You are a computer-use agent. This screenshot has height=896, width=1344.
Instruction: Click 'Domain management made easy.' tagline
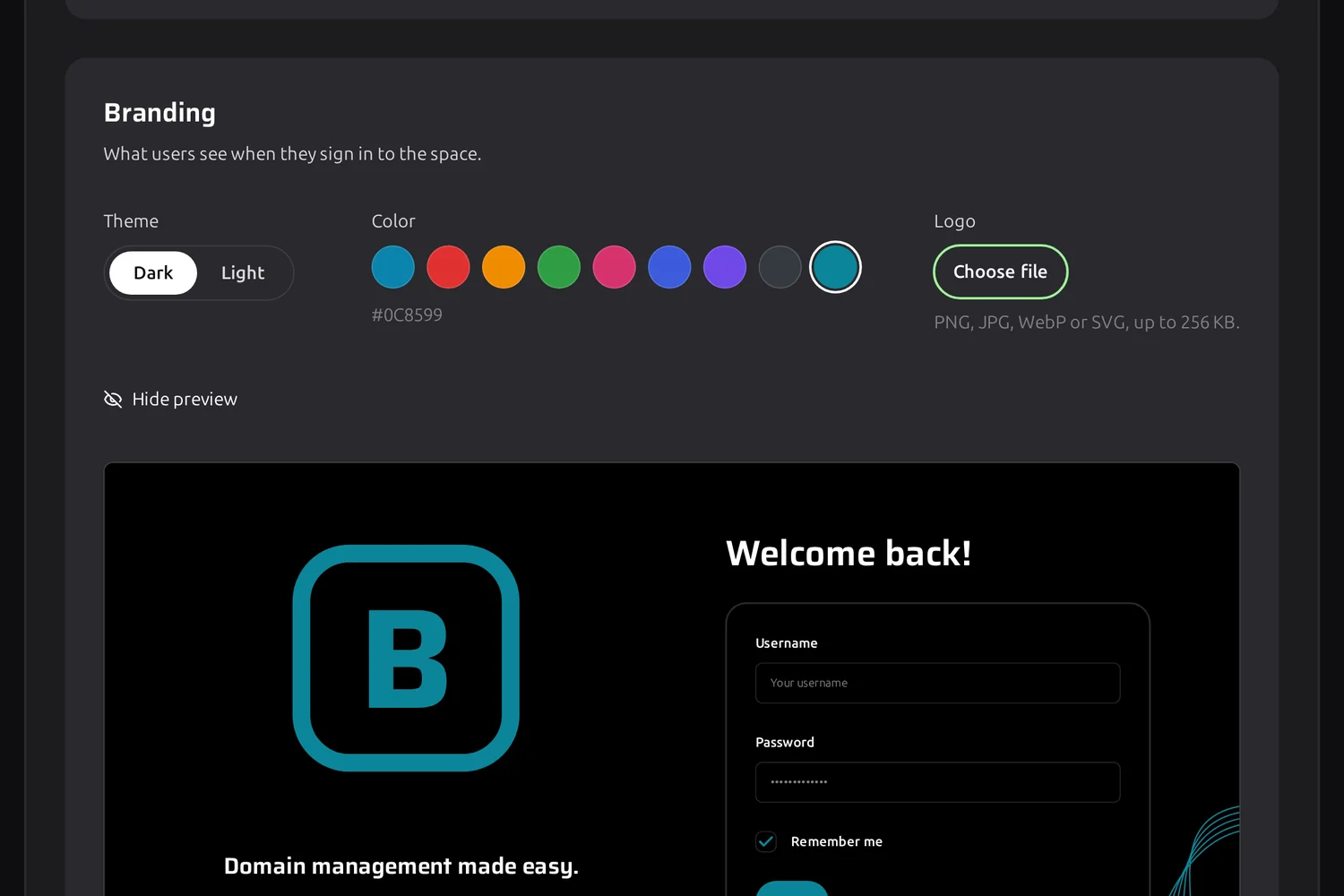[x=401, y=866]
